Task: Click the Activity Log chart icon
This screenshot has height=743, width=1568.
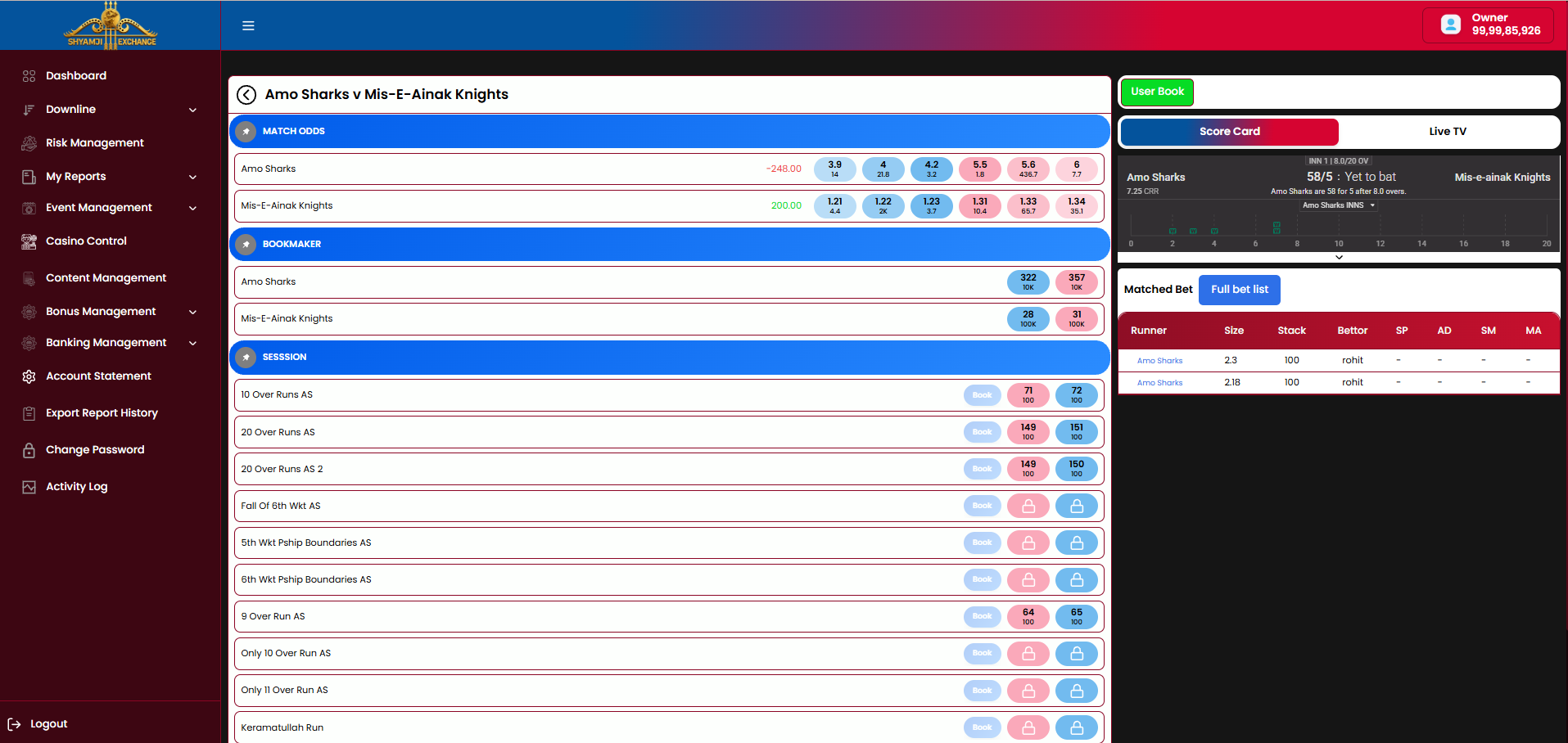Action: [x=29, y=487]
